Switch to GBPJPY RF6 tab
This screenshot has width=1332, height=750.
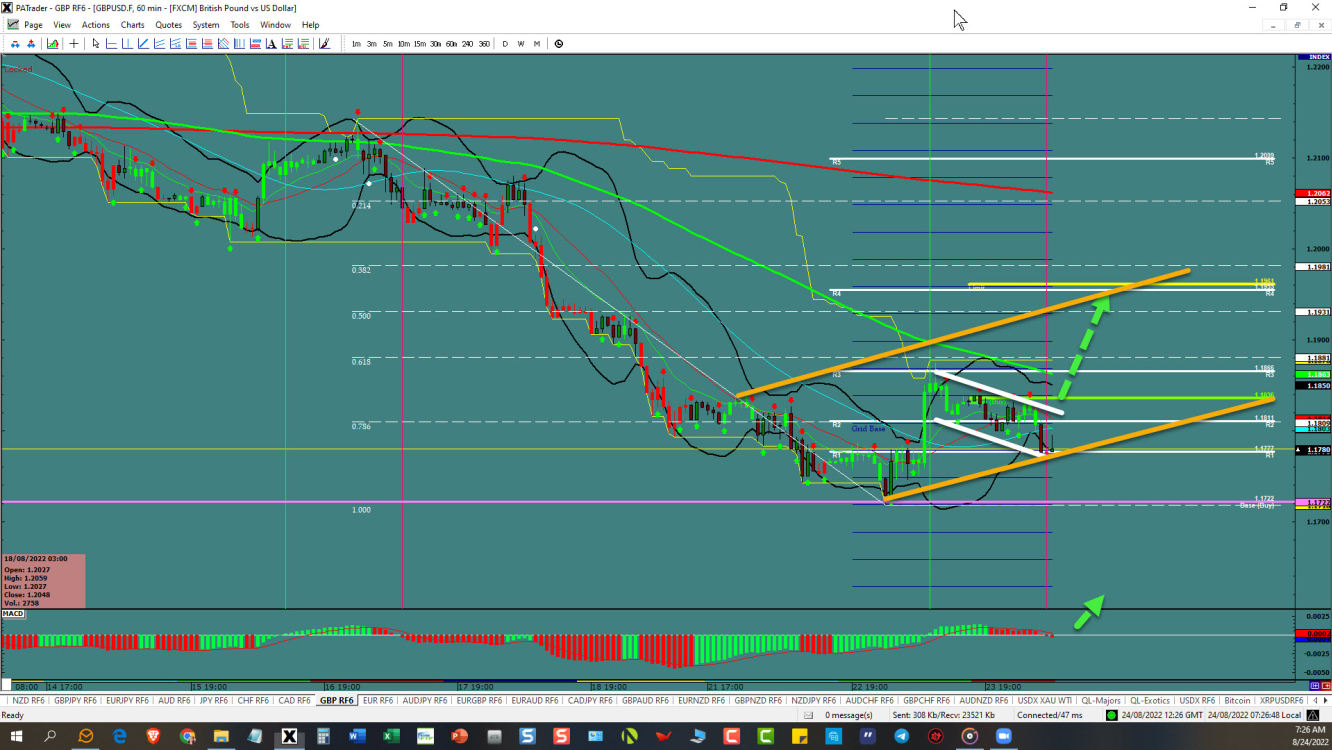75,700
